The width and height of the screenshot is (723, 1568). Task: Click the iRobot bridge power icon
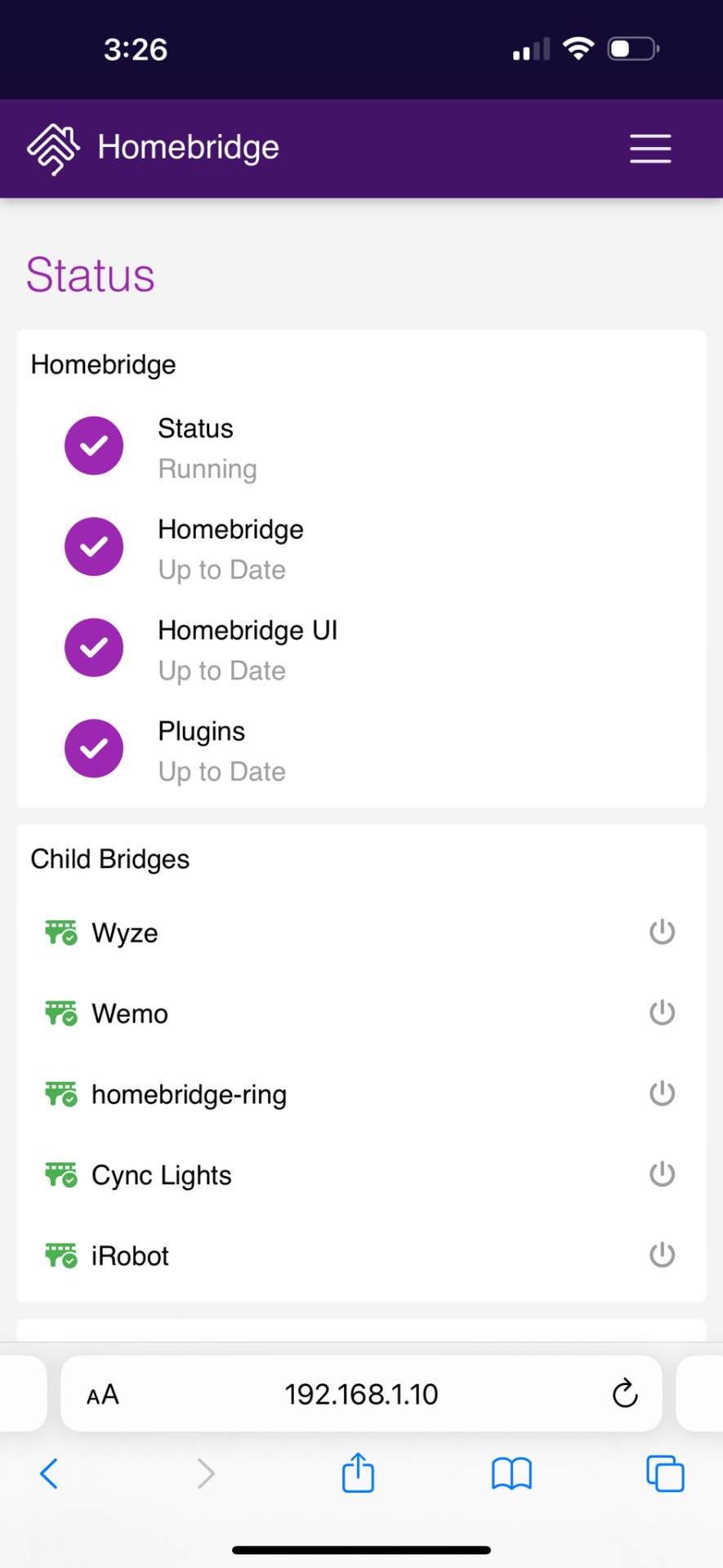(662, 1255)
